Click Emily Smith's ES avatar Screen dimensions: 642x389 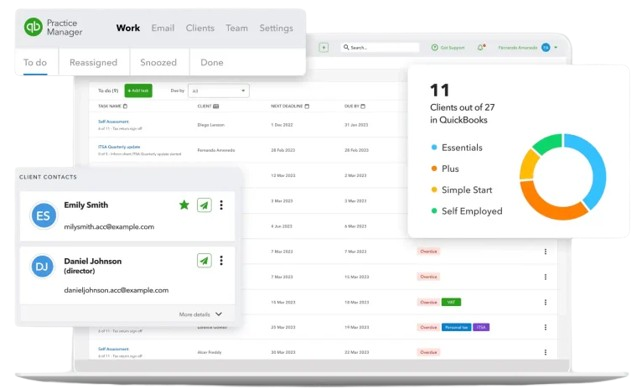[43, 215]
